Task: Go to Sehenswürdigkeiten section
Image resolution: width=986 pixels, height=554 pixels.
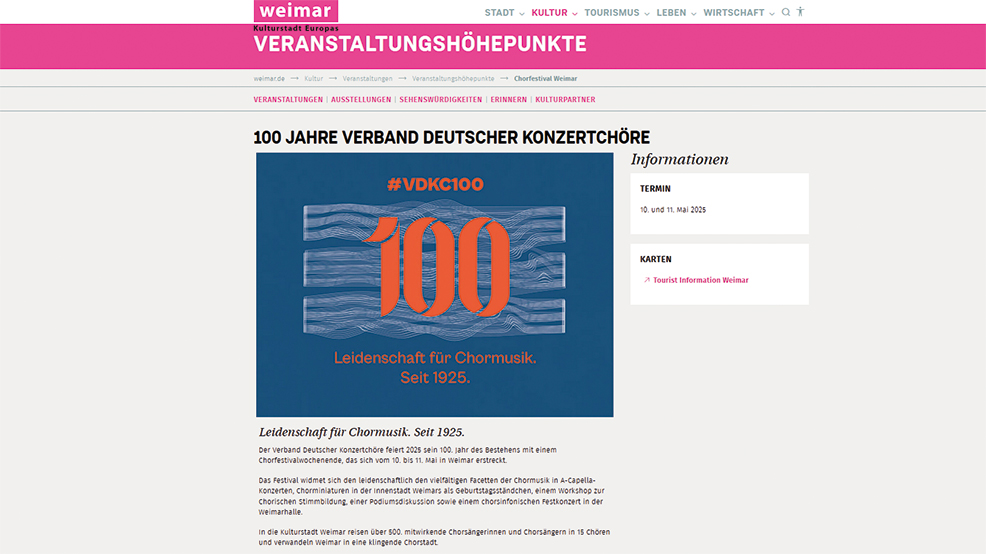Action: 440,100
